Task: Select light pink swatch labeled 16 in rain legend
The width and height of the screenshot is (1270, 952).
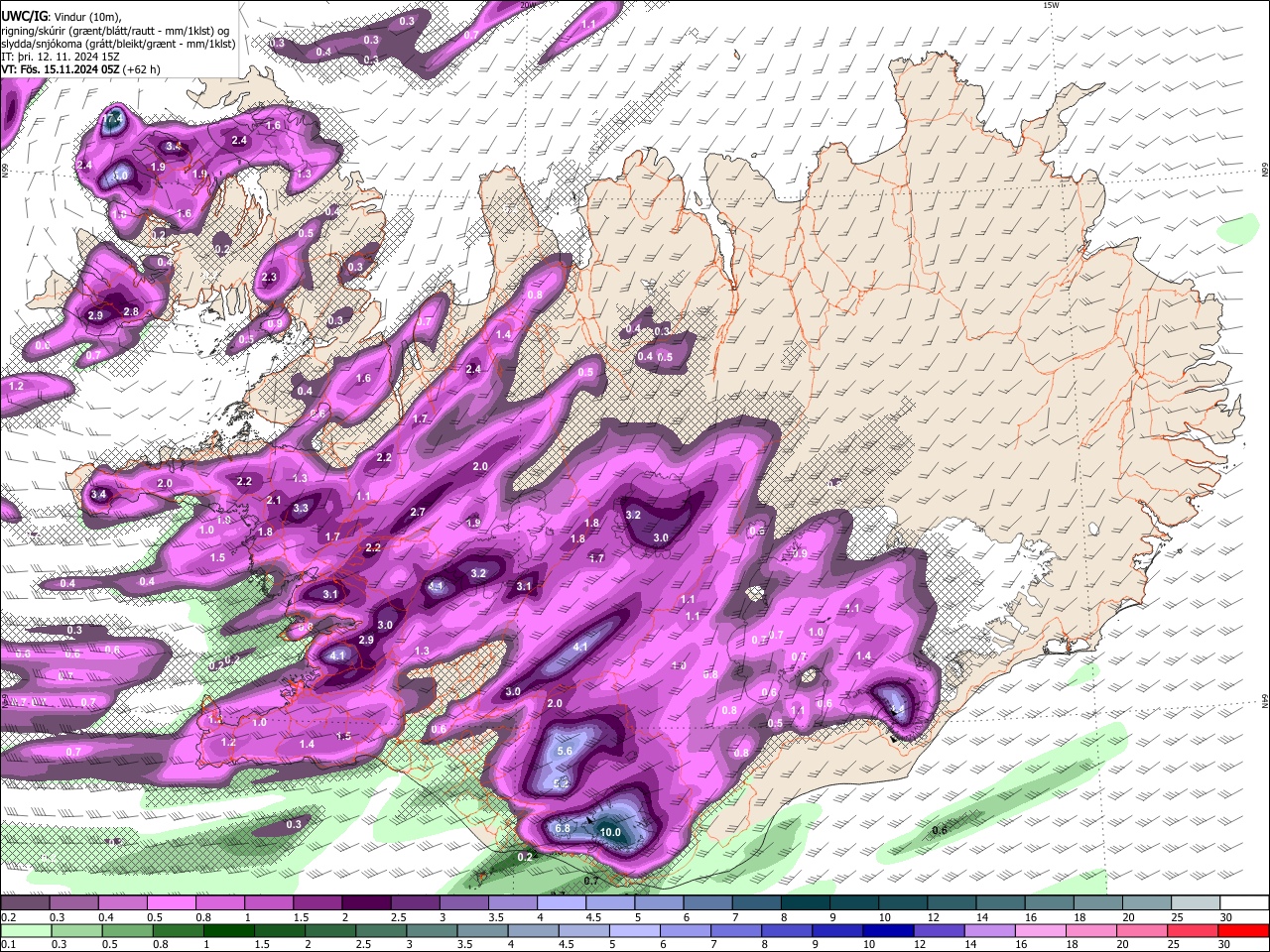Action: (x=1040, y=930)
